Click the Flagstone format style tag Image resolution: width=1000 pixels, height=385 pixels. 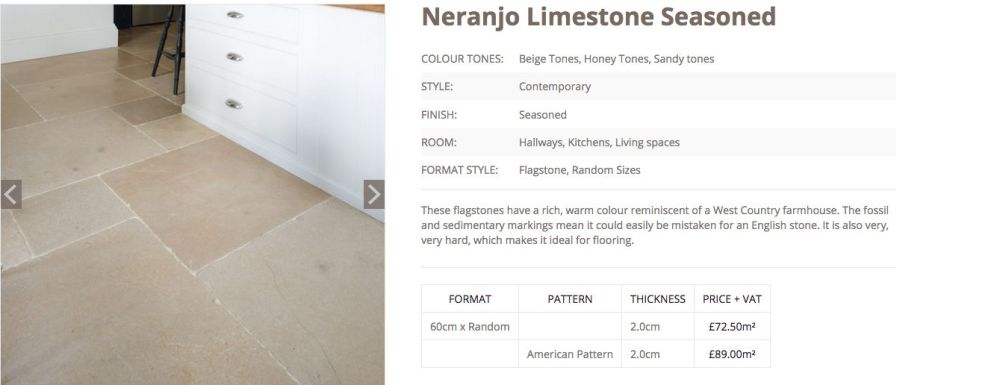542,170
